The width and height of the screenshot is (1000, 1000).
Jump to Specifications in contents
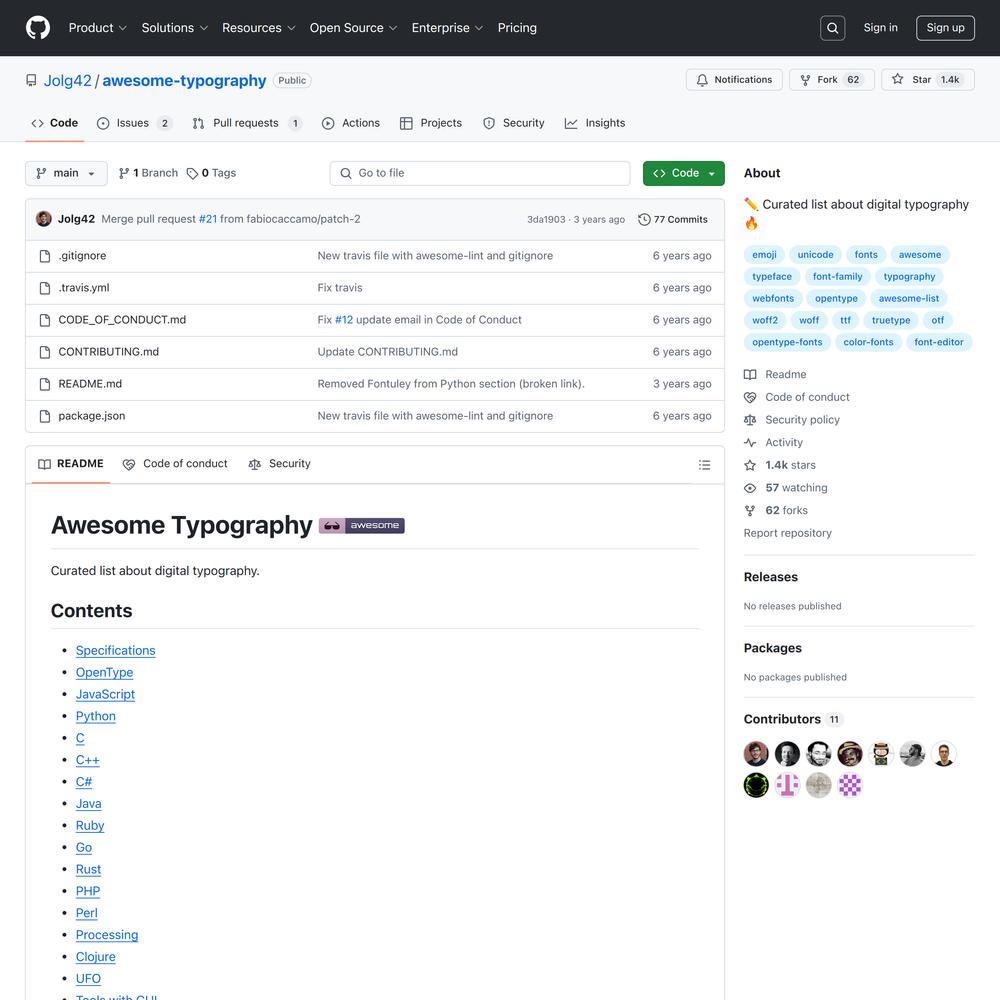coord(115,651)
